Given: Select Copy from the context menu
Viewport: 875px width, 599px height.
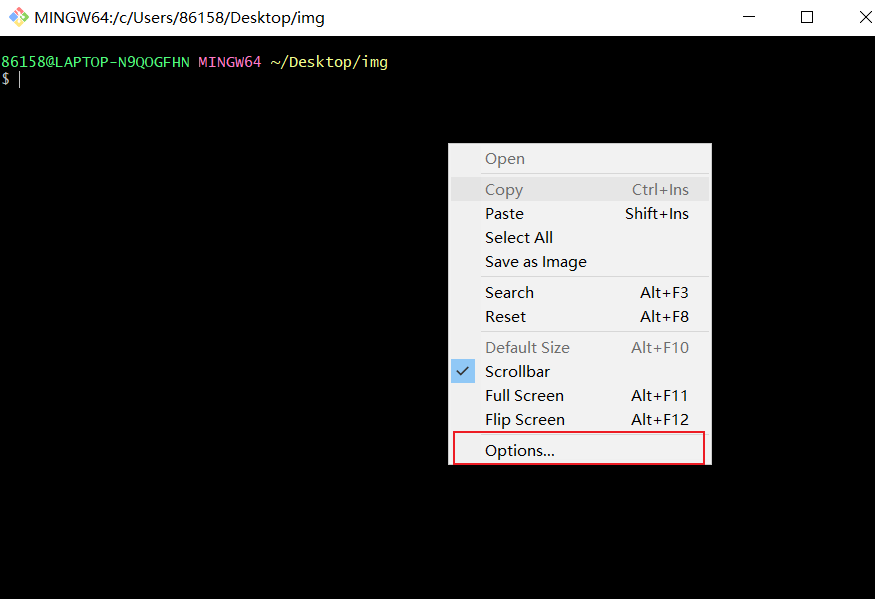Looking at the screenshot, I should [x=504, y=190].
